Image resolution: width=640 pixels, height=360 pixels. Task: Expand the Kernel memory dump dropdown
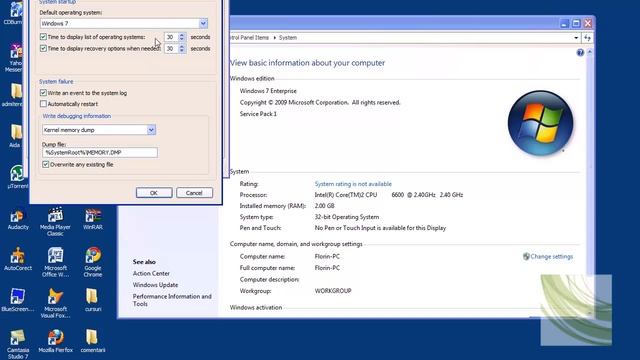pyautogui.click(x=151, y=130)
